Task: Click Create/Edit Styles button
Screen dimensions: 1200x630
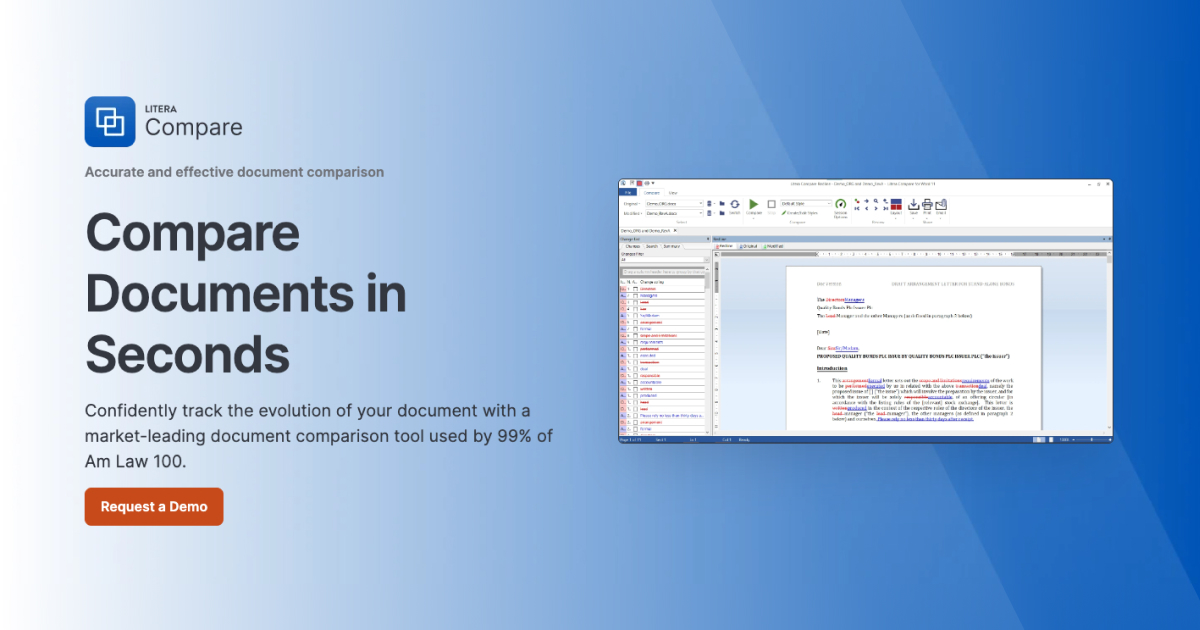Action: click(x=801, y=213)
